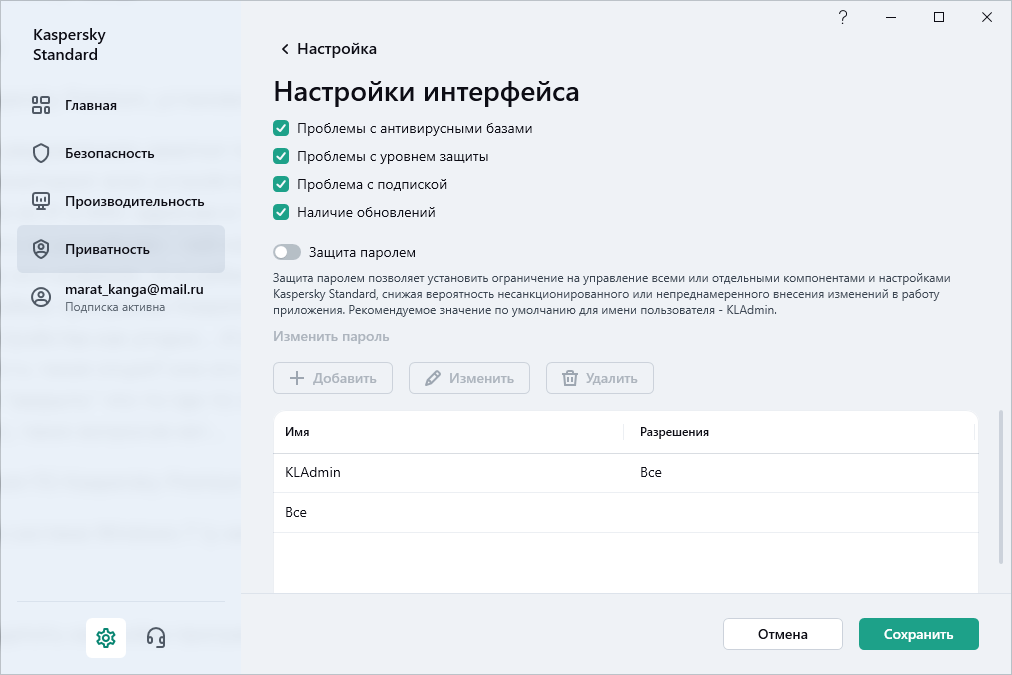
Task: Click the Производительность monitor icon
Action: (41, 201)
